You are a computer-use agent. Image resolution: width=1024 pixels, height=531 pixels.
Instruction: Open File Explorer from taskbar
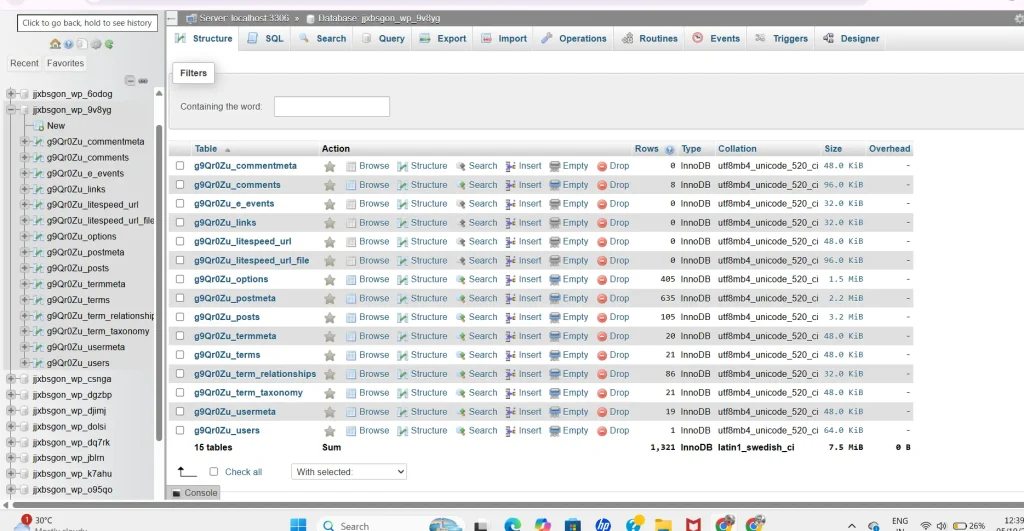664,525
